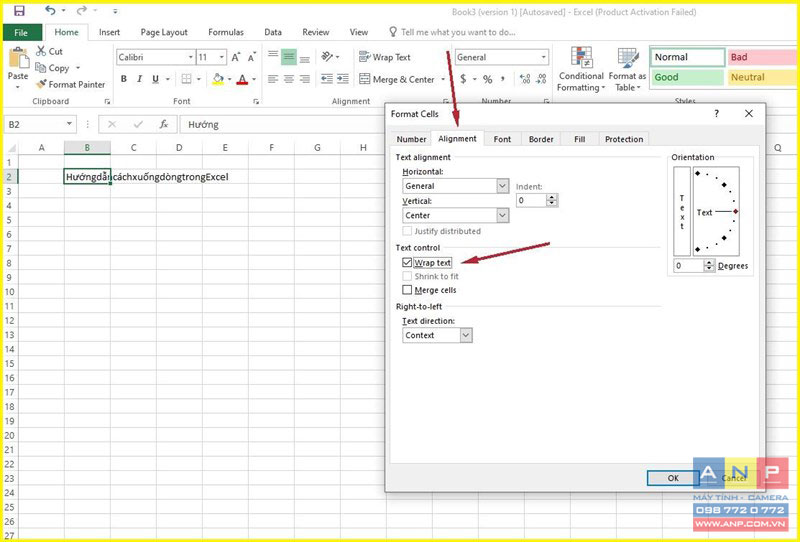
Task: Open the Insert ribbon tab
Action: (x=109, y=32)
